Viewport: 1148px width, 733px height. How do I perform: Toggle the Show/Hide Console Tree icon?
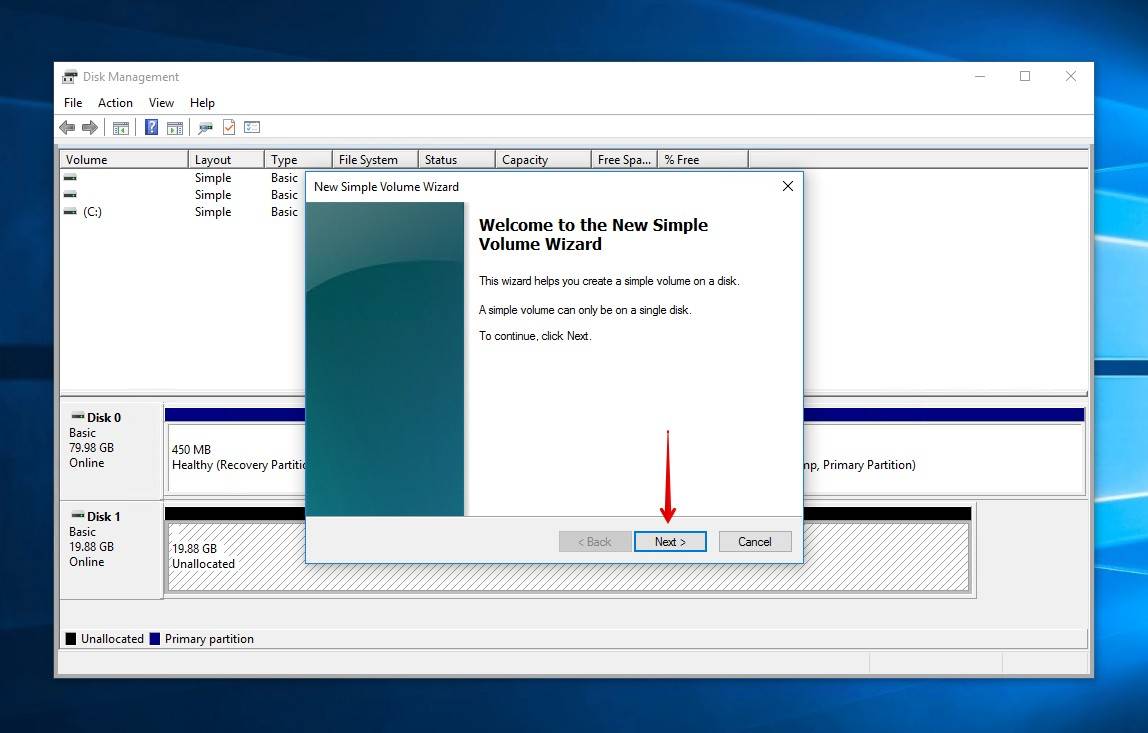[121, 127]
